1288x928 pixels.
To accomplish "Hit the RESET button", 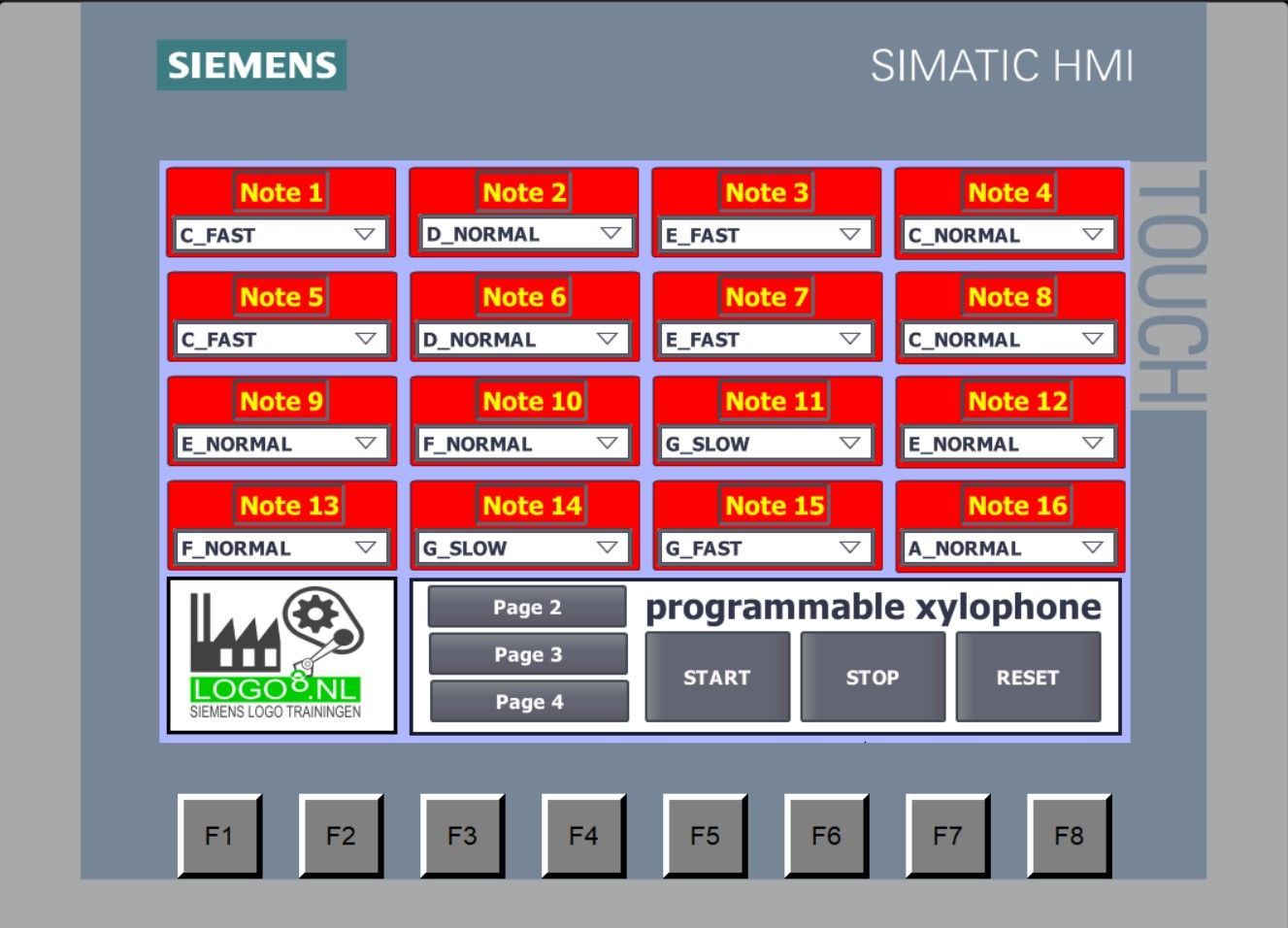I will point(1028,677).
